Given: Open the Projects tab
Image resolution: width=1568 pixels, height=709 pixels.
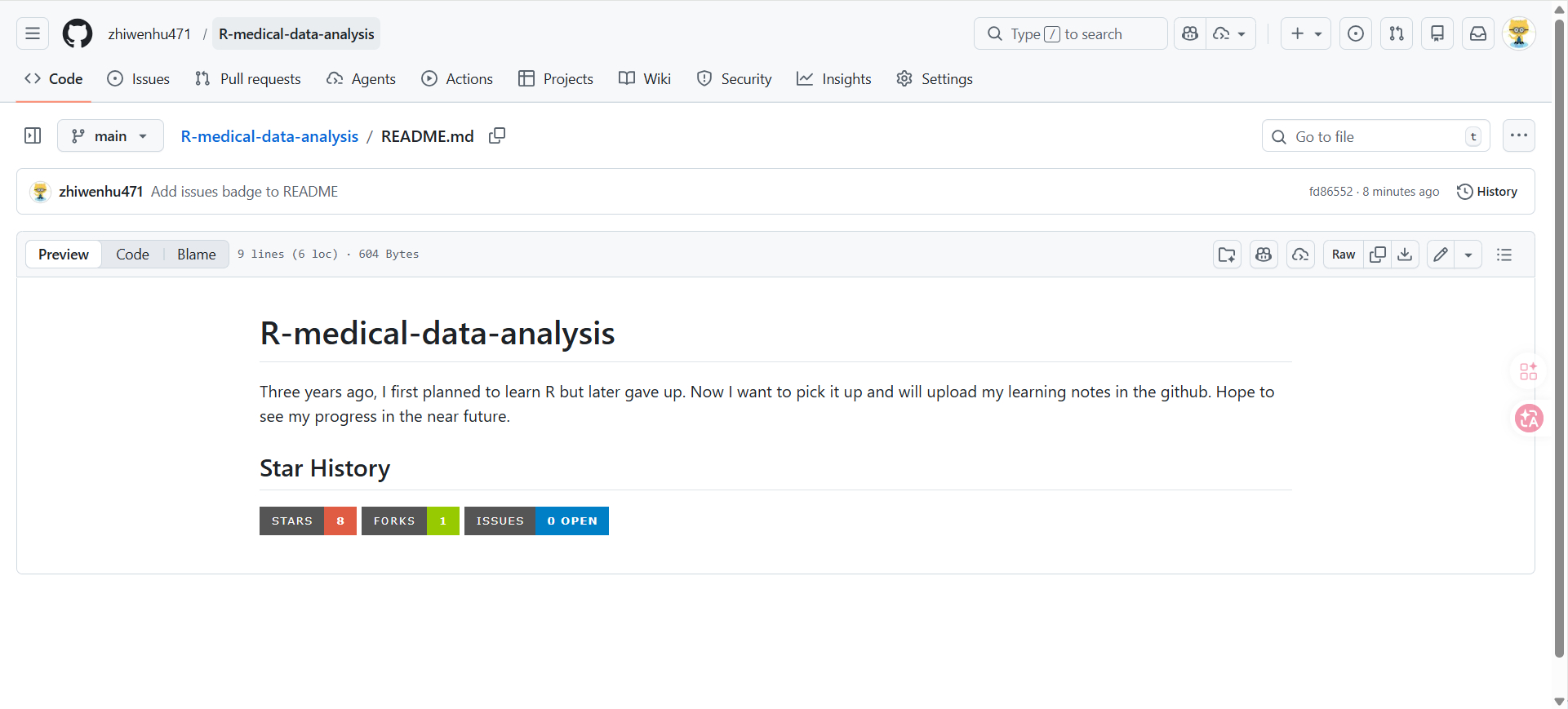Looking at the screenshot, I should pos(556,79).
